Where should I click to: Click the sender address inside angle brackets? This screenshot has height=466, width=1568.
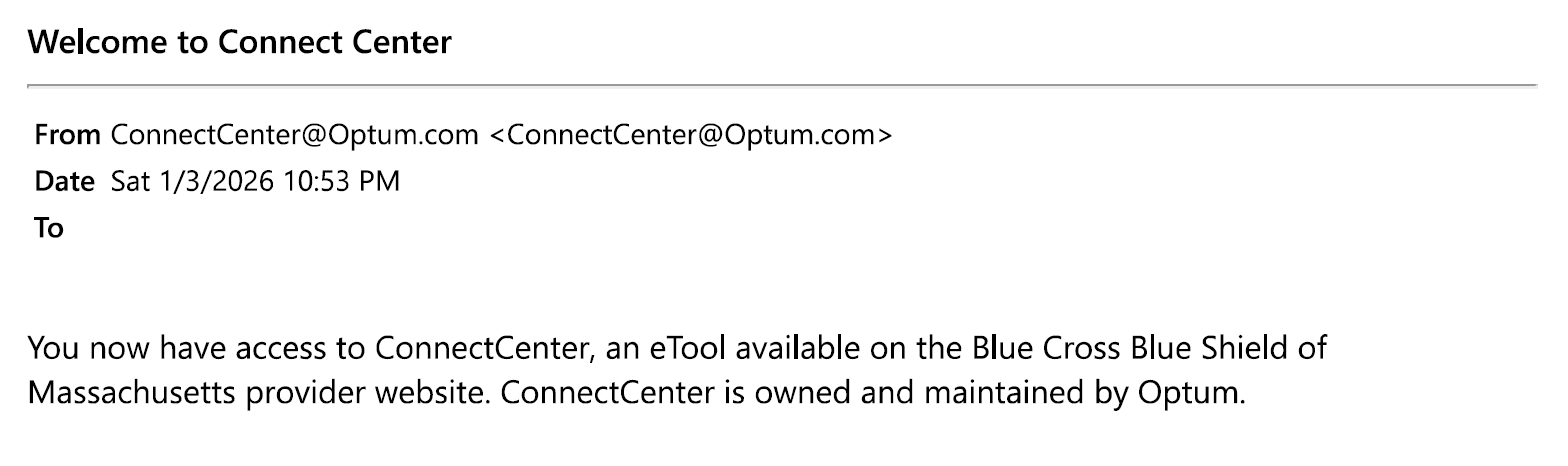690,135
